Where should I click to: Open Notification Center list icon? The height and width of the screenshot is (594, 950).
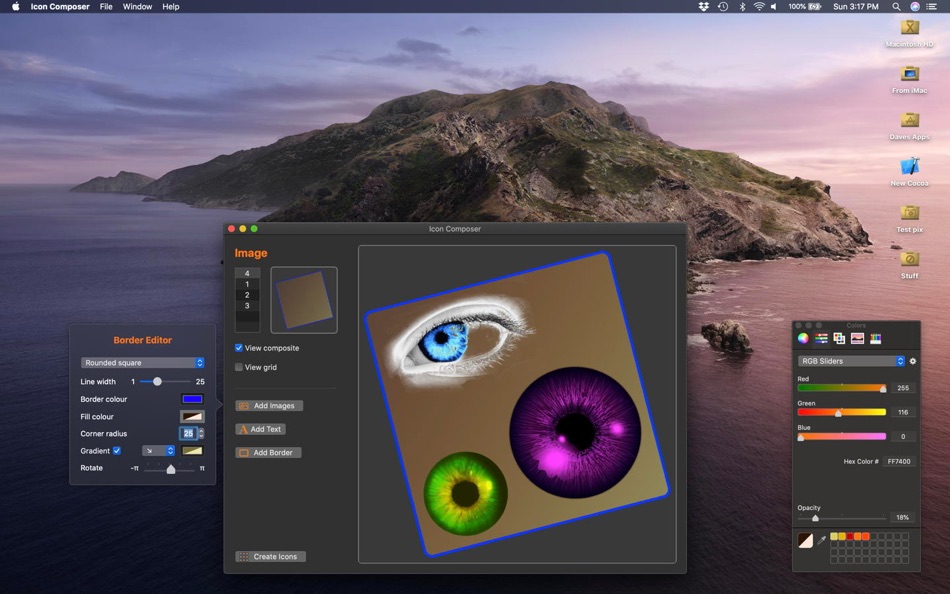pyautogui.click(x=932, y=7)
